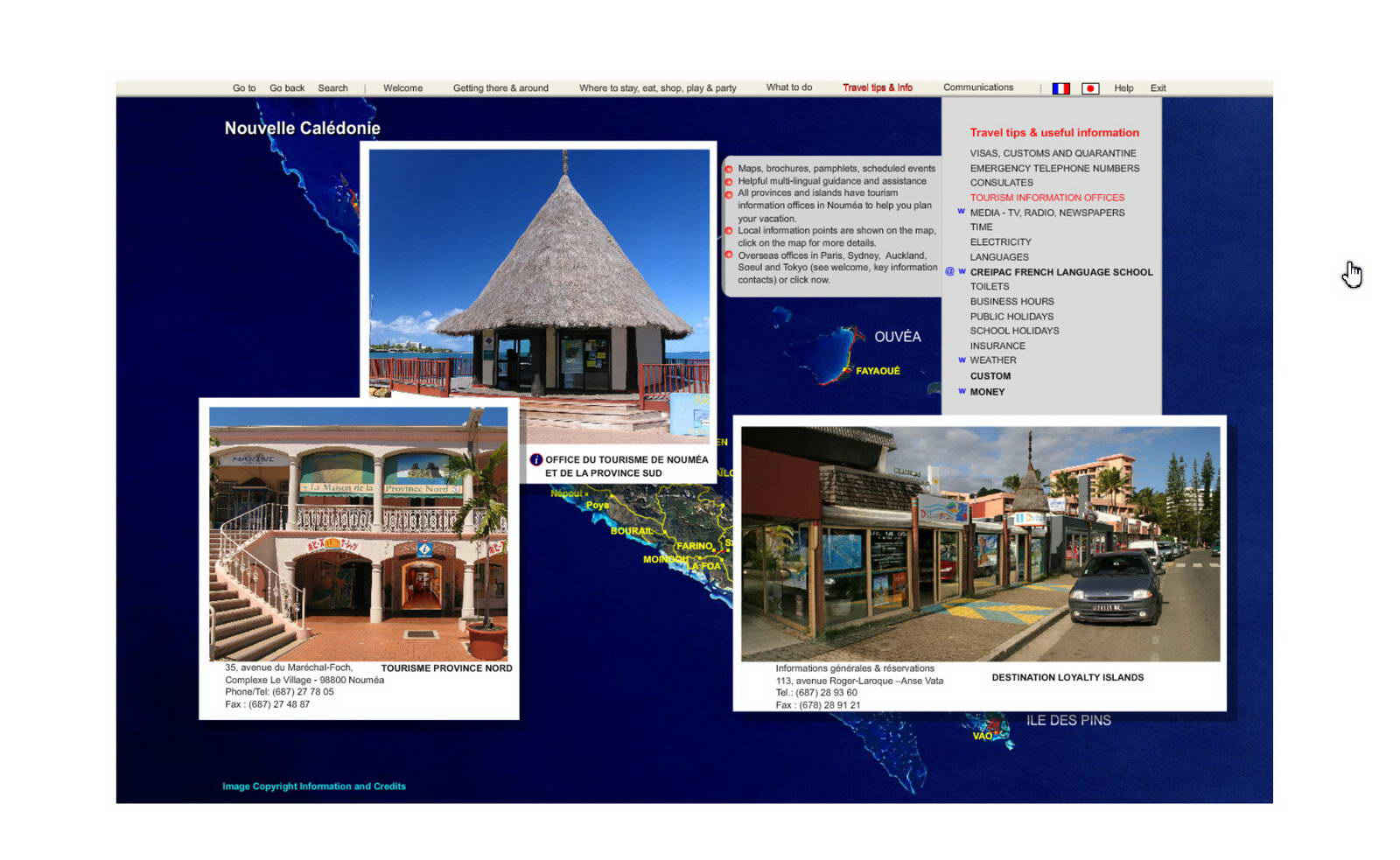Open Image Copyright Information and Credits
Image resolution: width=1400 pixels, height=860 pixels.
[x=313, y=787]
